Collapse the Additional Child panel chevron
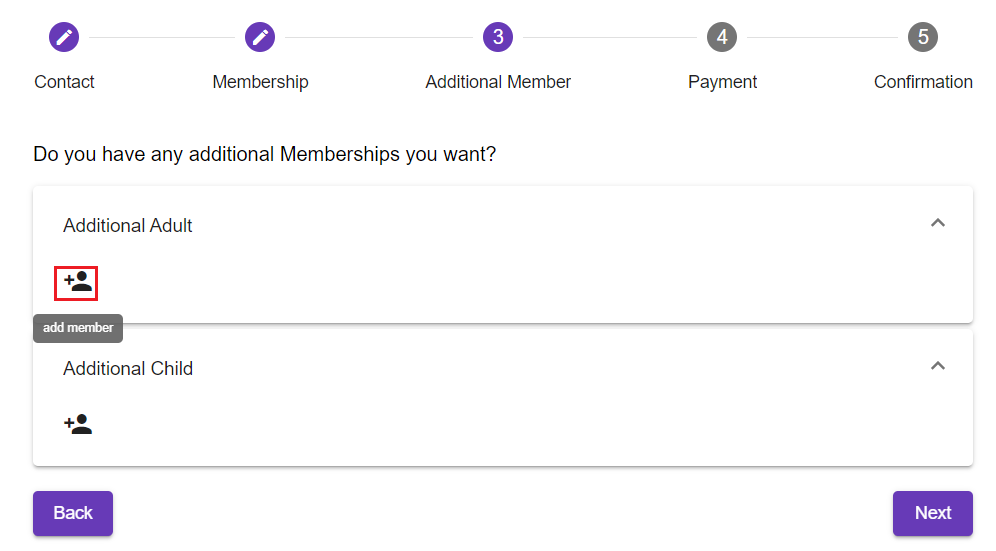 pos(937,366)
